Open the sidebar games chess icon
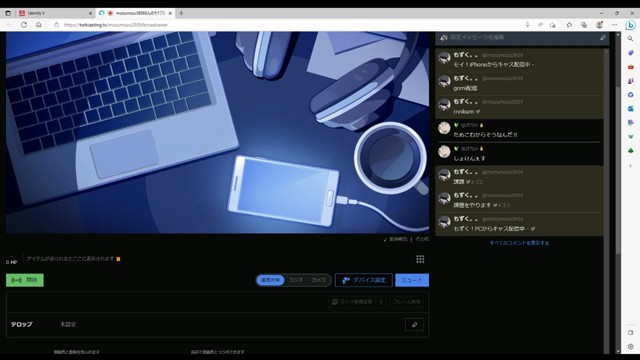Screen dimensions: 640x360 631,81
